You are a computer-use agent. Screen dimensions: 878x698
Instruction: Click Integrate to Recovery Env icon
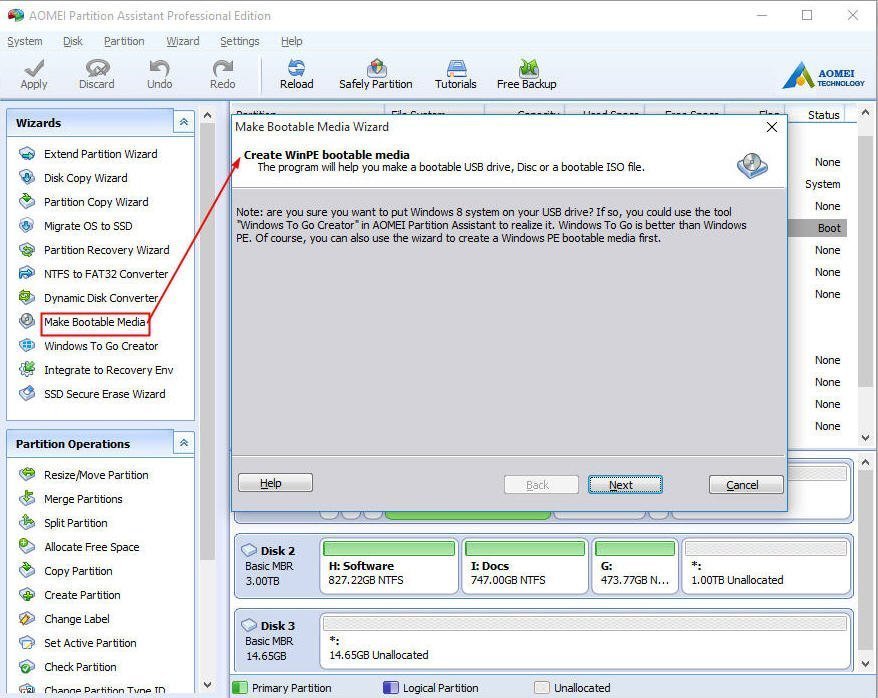tap(27, 369)
